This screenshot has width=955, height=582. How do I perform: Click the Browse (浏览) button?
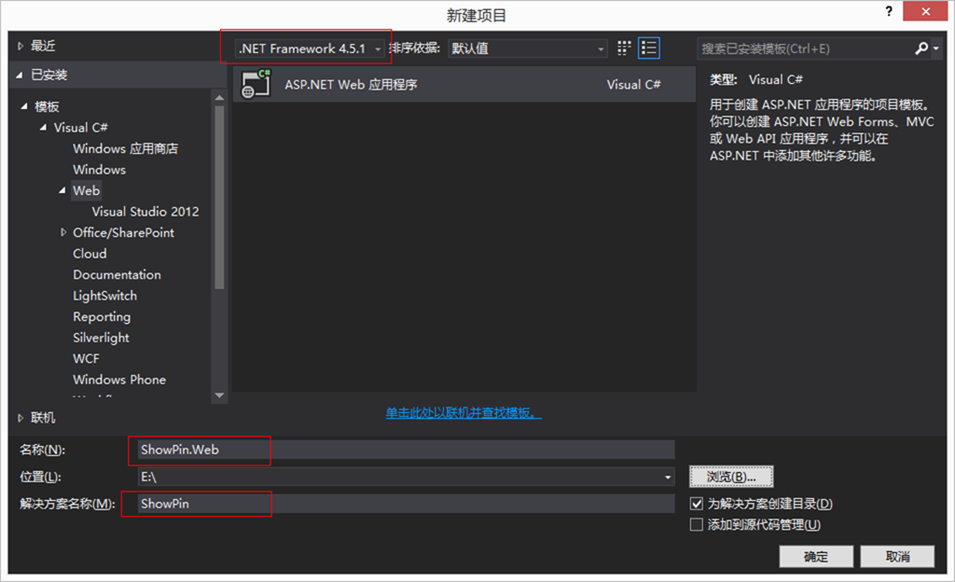(x=731, y=476)
